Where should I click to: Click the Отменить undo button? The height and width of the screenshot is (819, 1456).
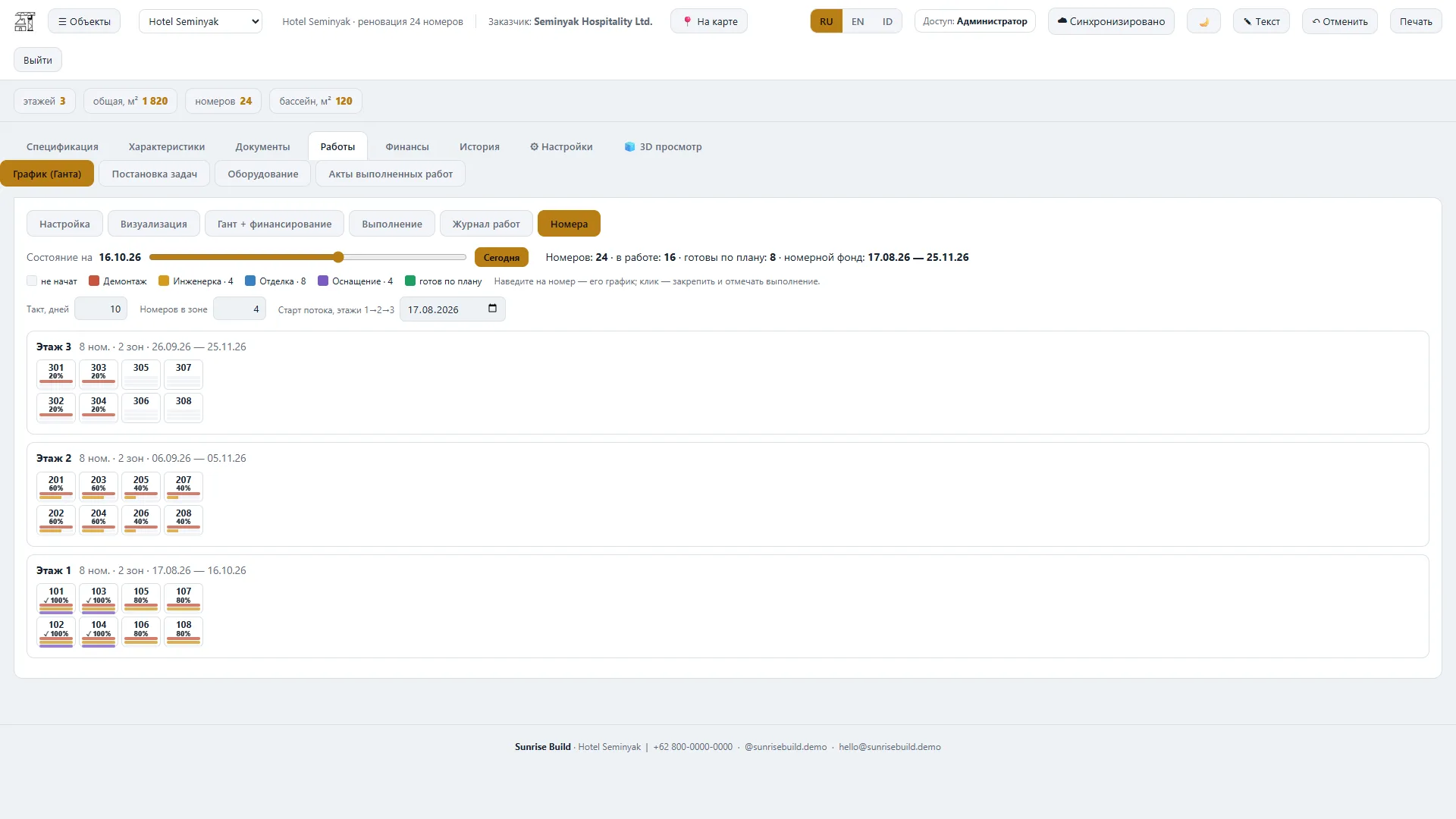(1340, 21)
